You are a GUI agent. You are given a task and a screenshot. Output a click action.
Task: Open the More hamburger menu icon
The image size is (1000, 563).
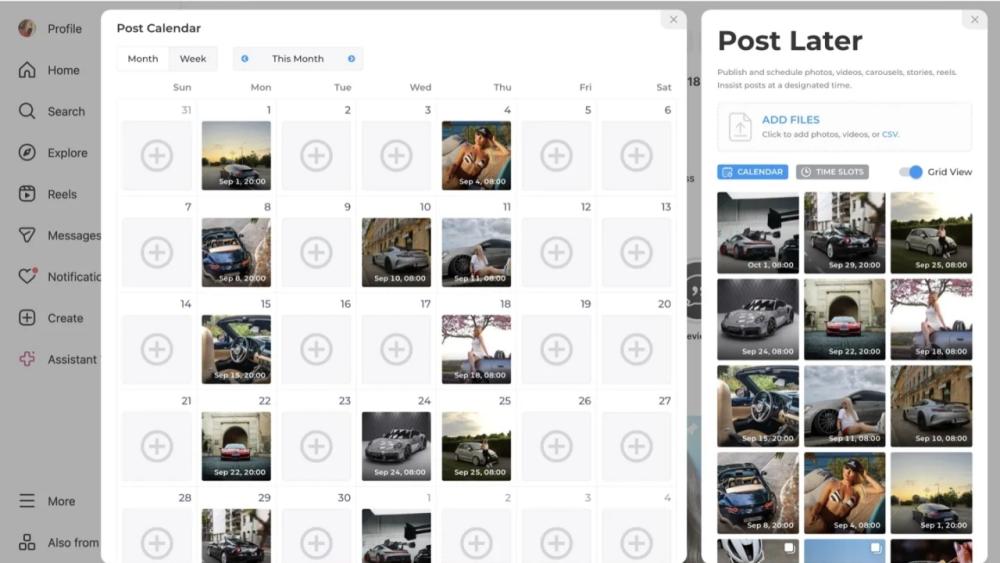click(27, 501)
